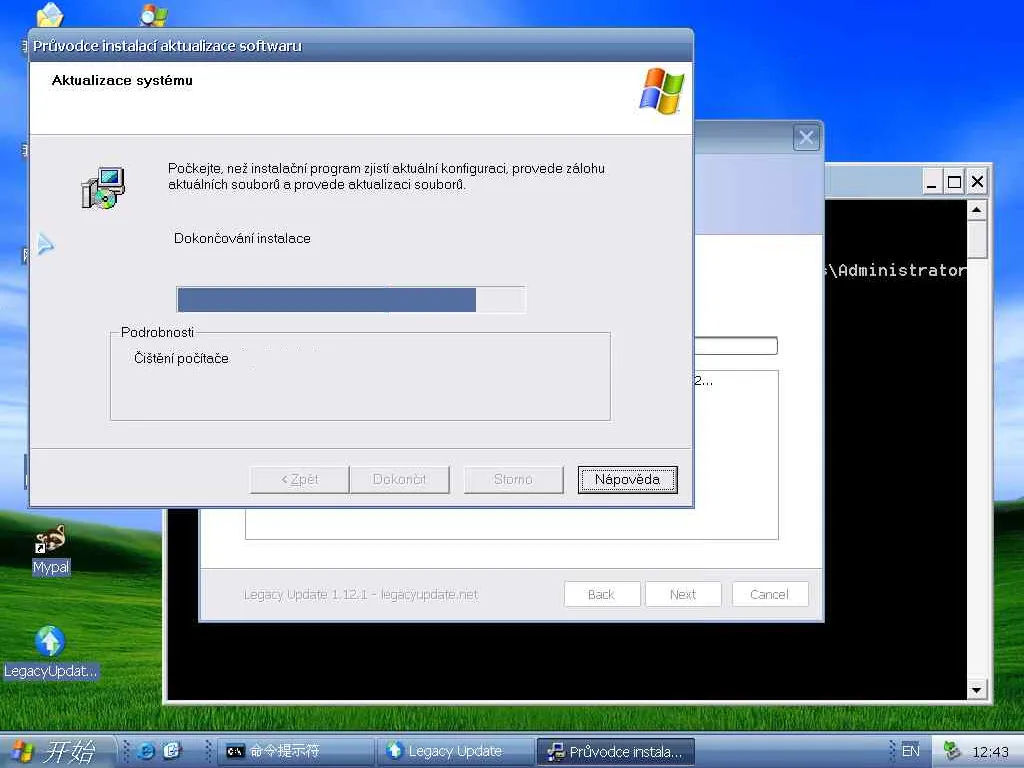Viewport: 1024px width, 768px height.
Task: Click the Windows-logo desktop icon at top
Action: [x=153, y=14]
